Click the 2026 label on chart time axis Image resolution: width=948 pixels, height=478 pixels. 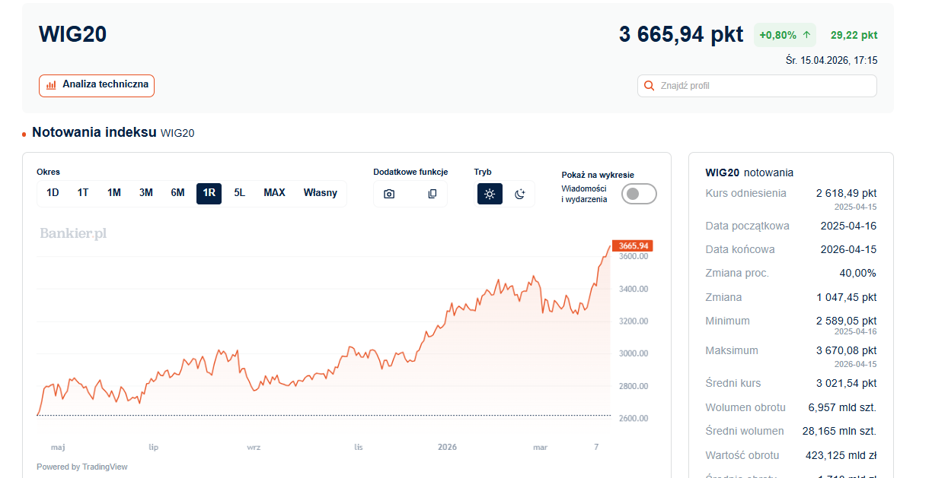[x=447, y=447]
